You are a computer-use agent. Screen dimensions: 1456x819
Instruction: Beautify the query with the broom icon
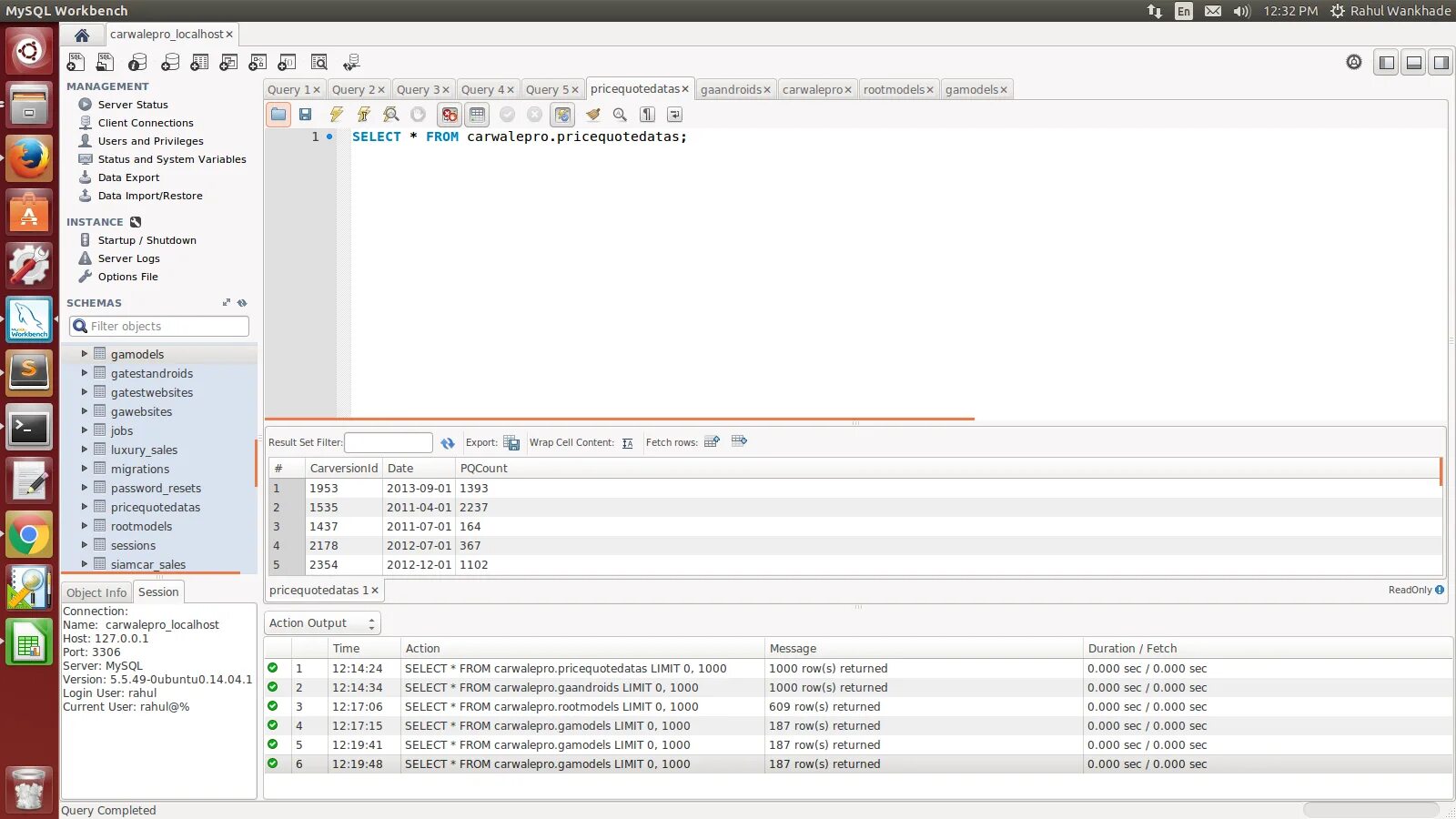[593, 115]
